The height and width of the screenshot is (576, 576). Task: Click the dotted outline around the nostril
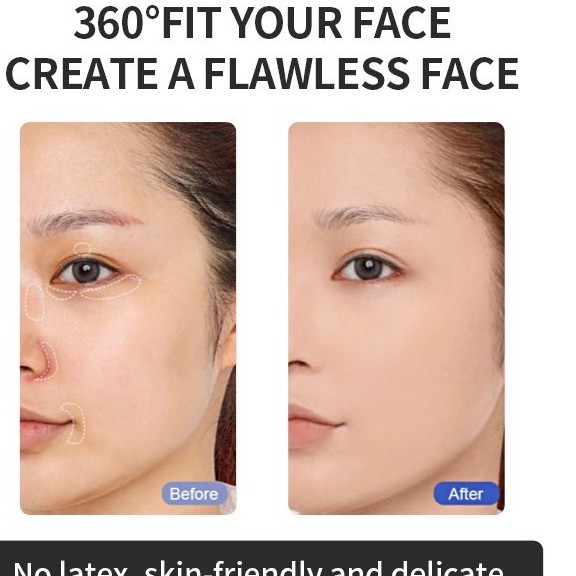(48, 361)
